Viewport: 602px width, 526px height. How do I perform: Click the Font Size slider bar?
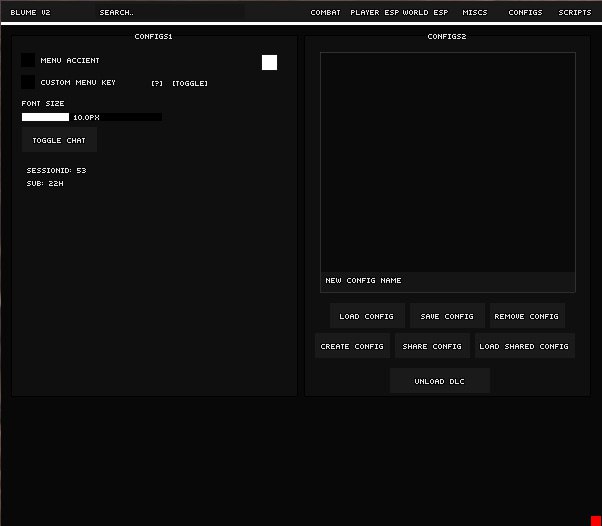click(x=91, y=117)
